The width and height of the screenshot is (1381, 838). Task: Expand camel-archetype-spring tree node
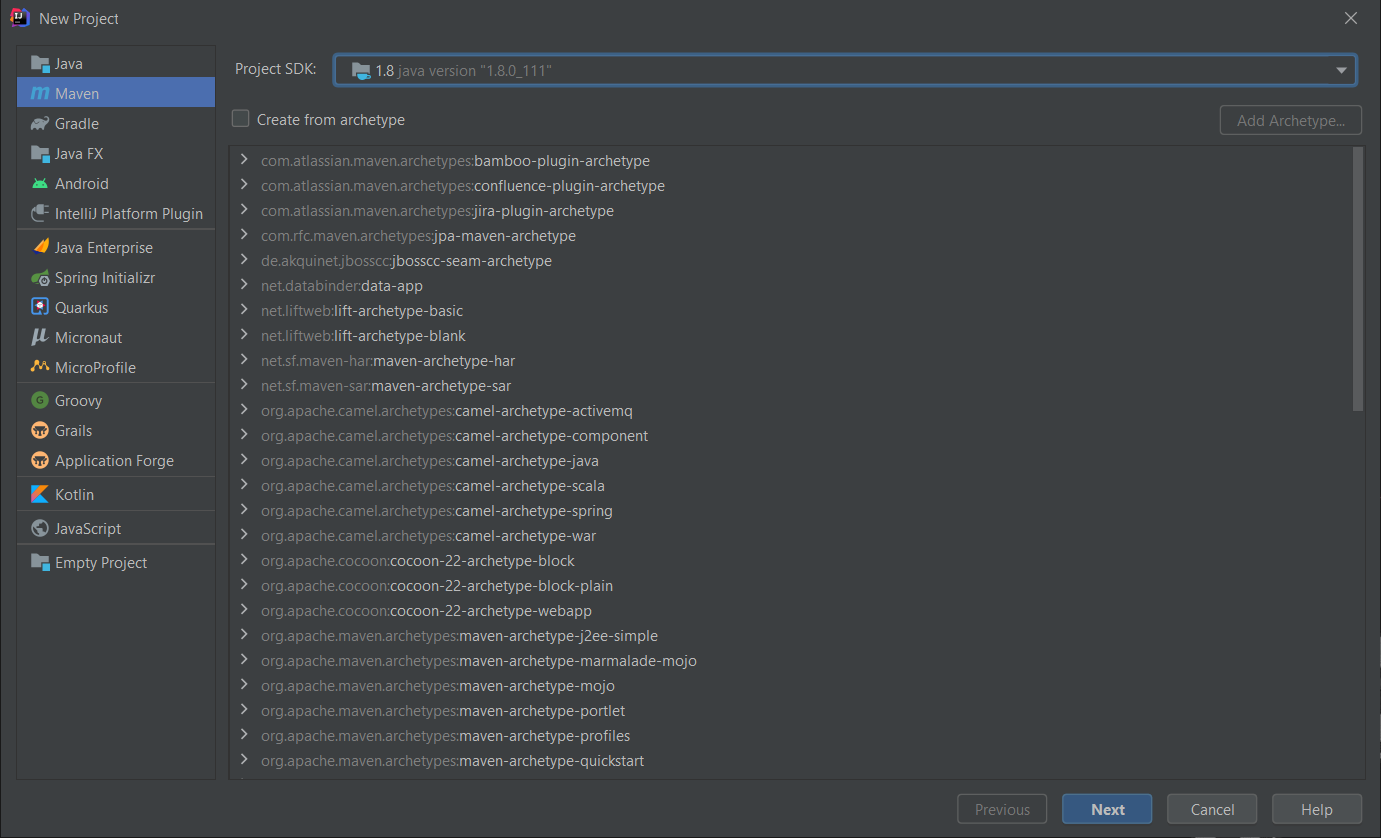pyautogui.click(x=244, y=511)
